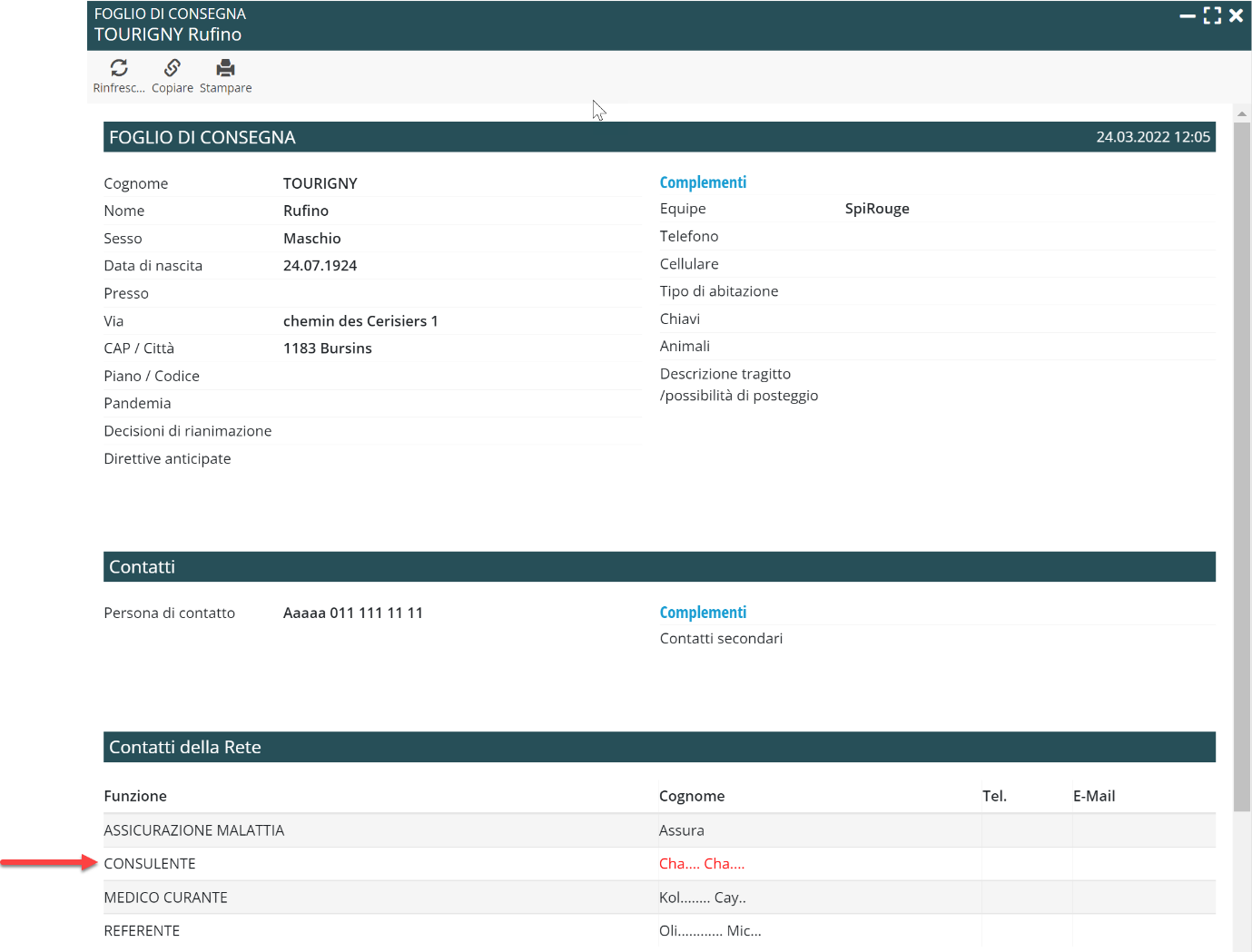Maximize the window to fullscreen
This screenshot has width=1252, height=952.
[x=1212, y=15]
